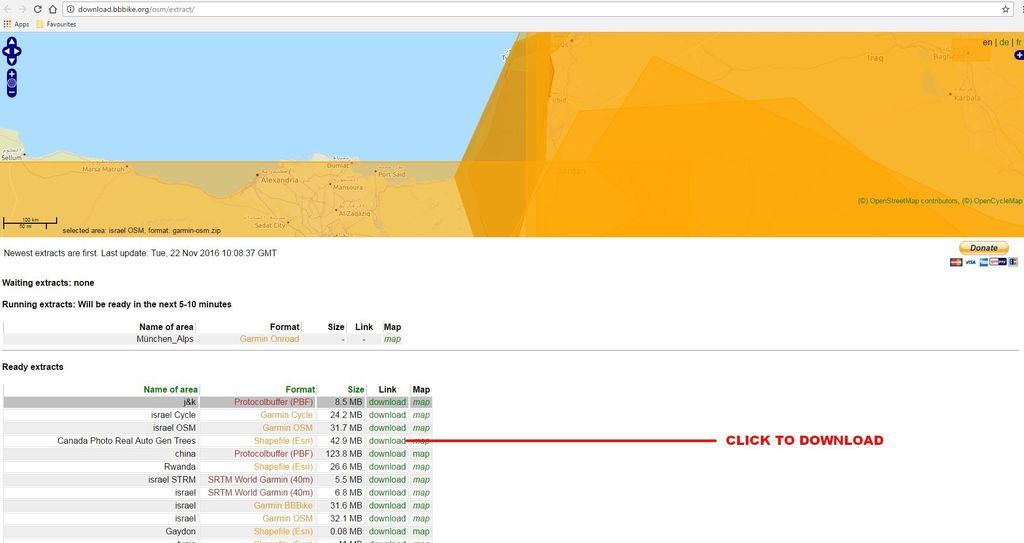This screenshot has width=1024, height=543.
Task: Download the israel 32.1 MB Garmin OSM extract
Action: (x=387, y=519)
